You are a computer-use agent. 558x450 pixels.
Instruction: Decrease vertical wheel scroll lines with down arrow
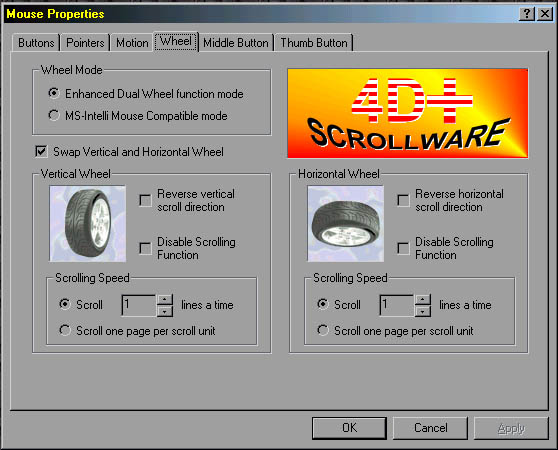164,311
